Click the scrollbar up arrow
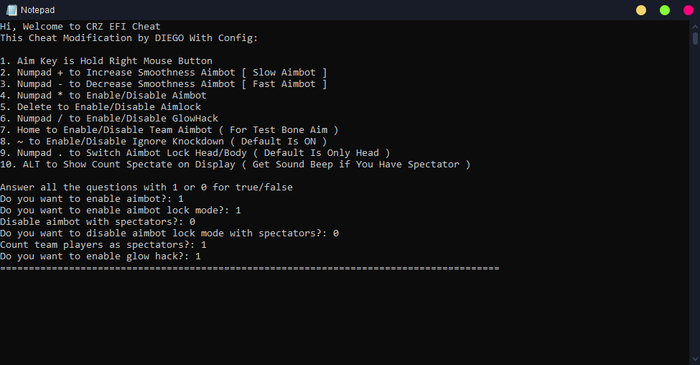The width and height of the screenshot is (700, 365). click(695, 27)
